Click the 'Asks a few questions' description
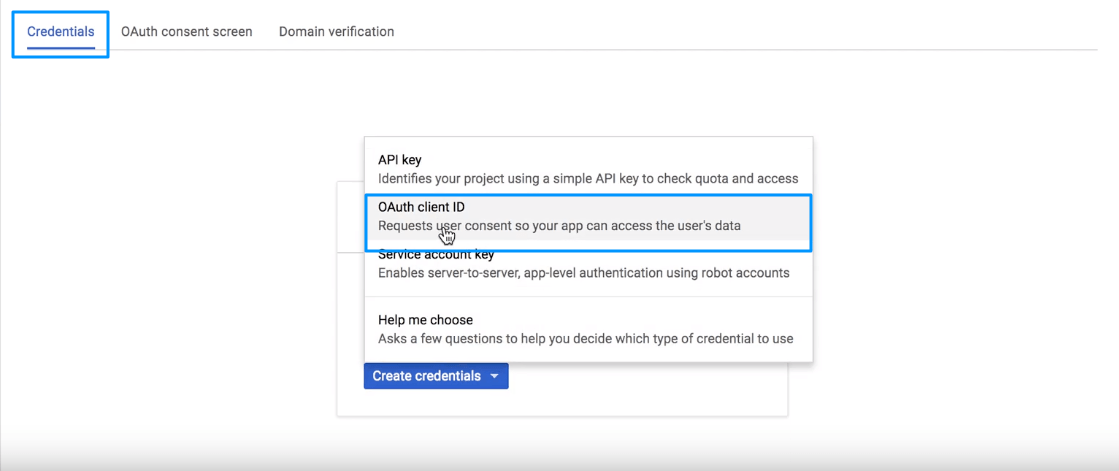Screen dimensions: 1119x471 click(586, 339)
